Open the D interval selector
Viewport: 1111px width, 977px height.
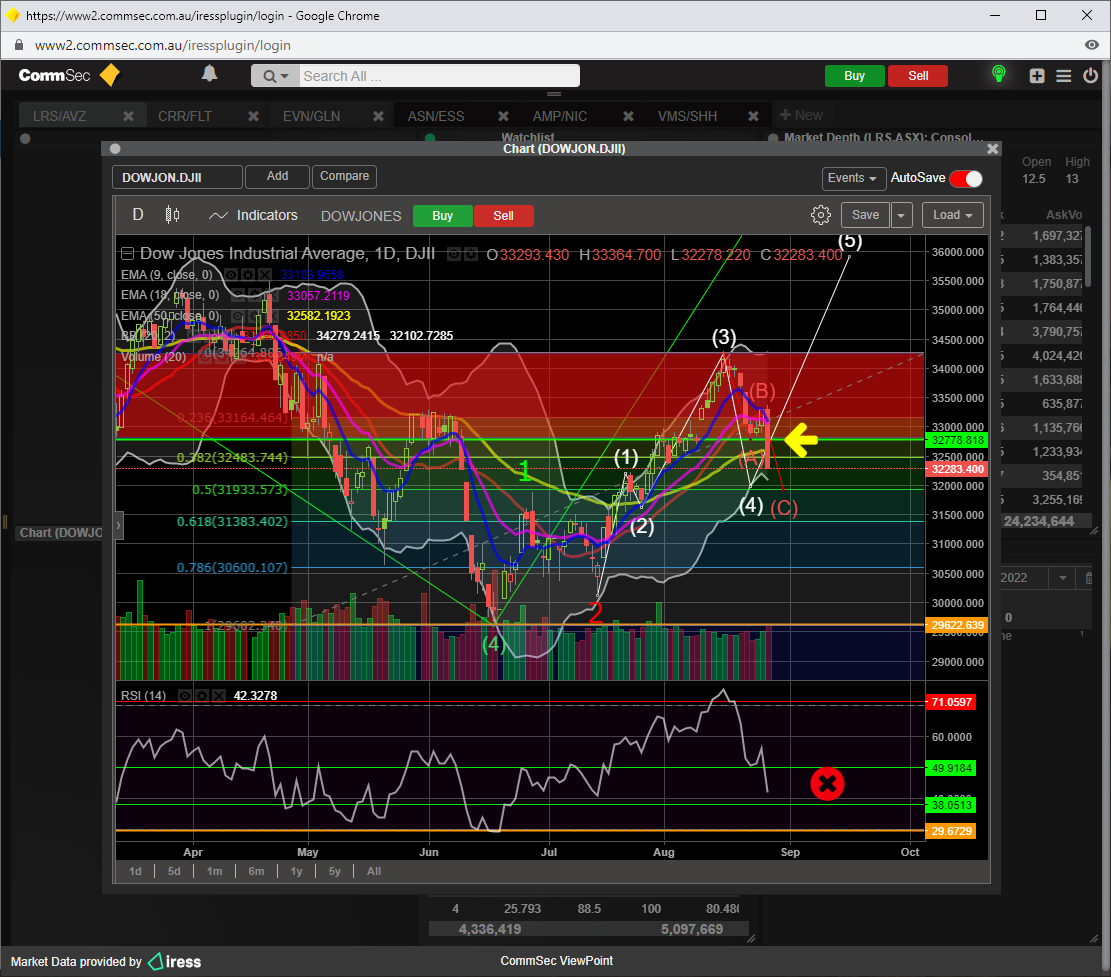(x=138, y=215)
